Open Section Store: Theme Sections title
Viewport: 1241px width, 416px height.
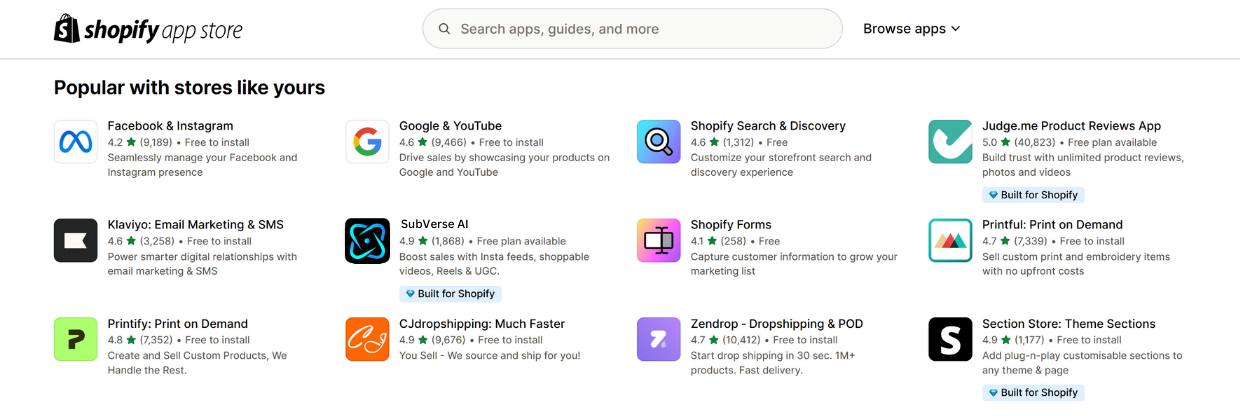click(x=1069, y=324)
